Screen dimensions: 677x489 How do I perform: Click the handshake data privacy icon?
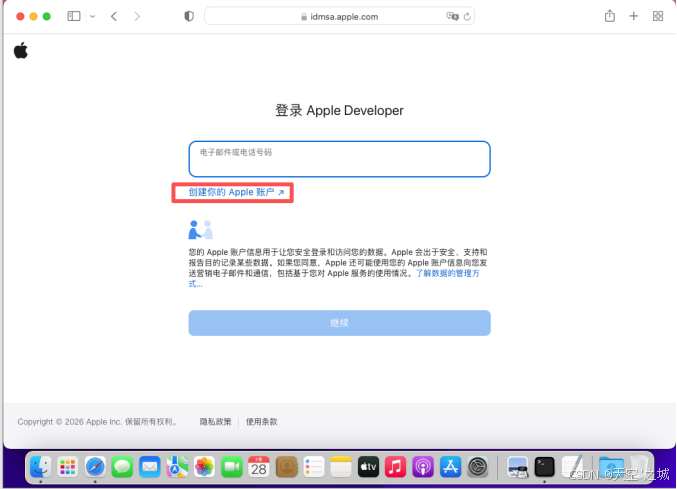[200, 230]
